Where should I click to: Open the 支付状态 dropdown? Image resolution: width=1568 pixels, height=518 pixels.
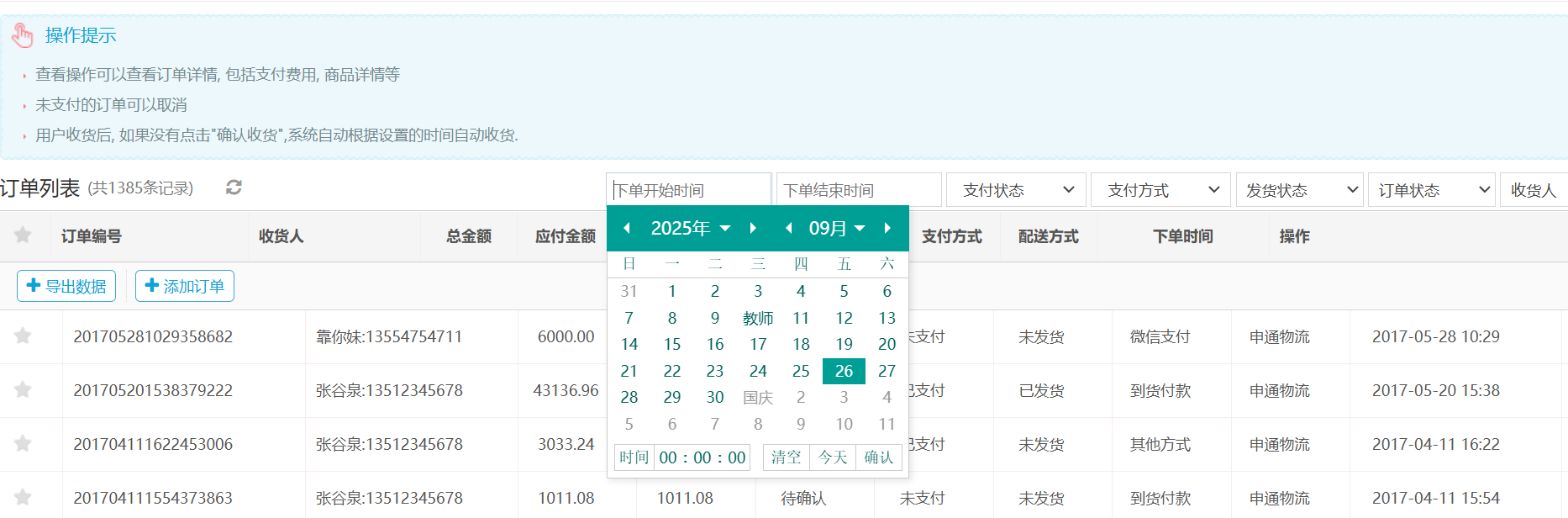tap(1016, 190)
